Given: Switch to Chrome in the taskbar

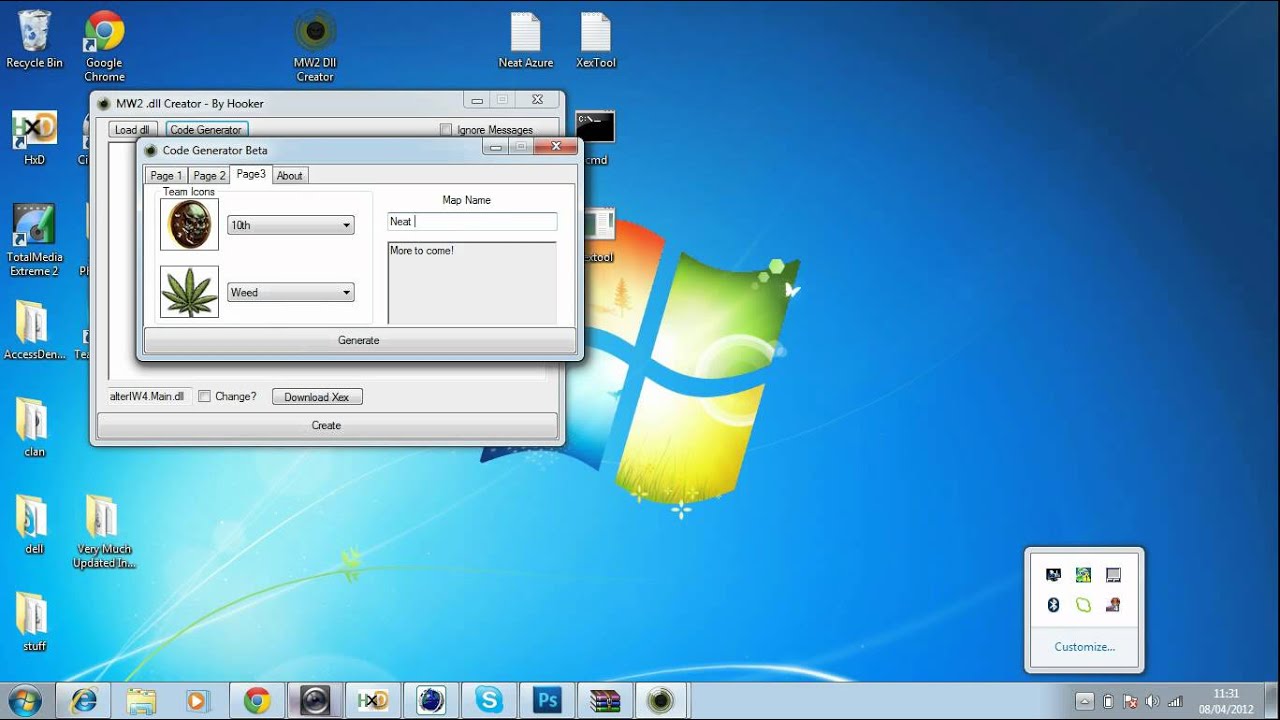Looking at the screenshot, I should [257, 700].
